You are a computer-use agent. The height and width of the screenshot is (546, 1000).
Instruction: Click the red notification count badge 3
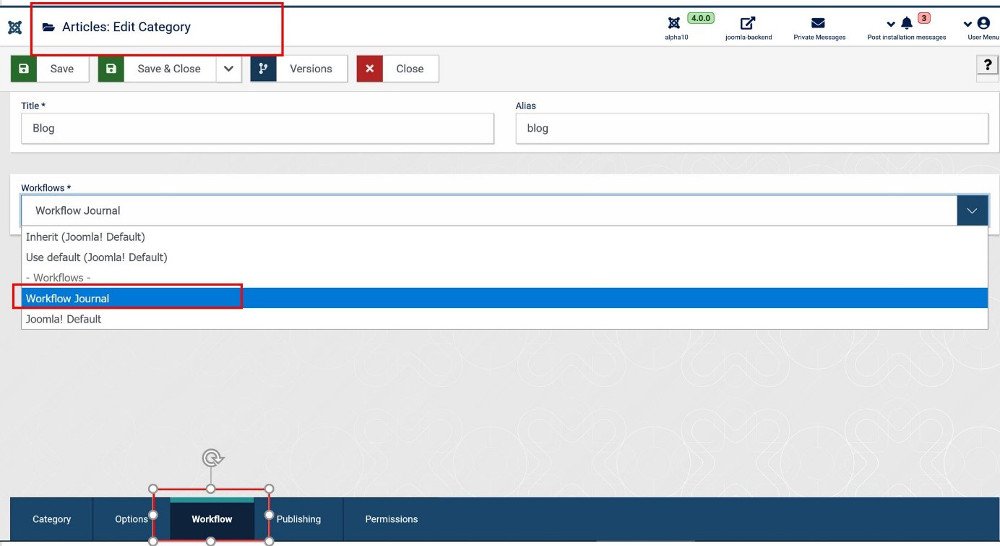tap(923, 18)
